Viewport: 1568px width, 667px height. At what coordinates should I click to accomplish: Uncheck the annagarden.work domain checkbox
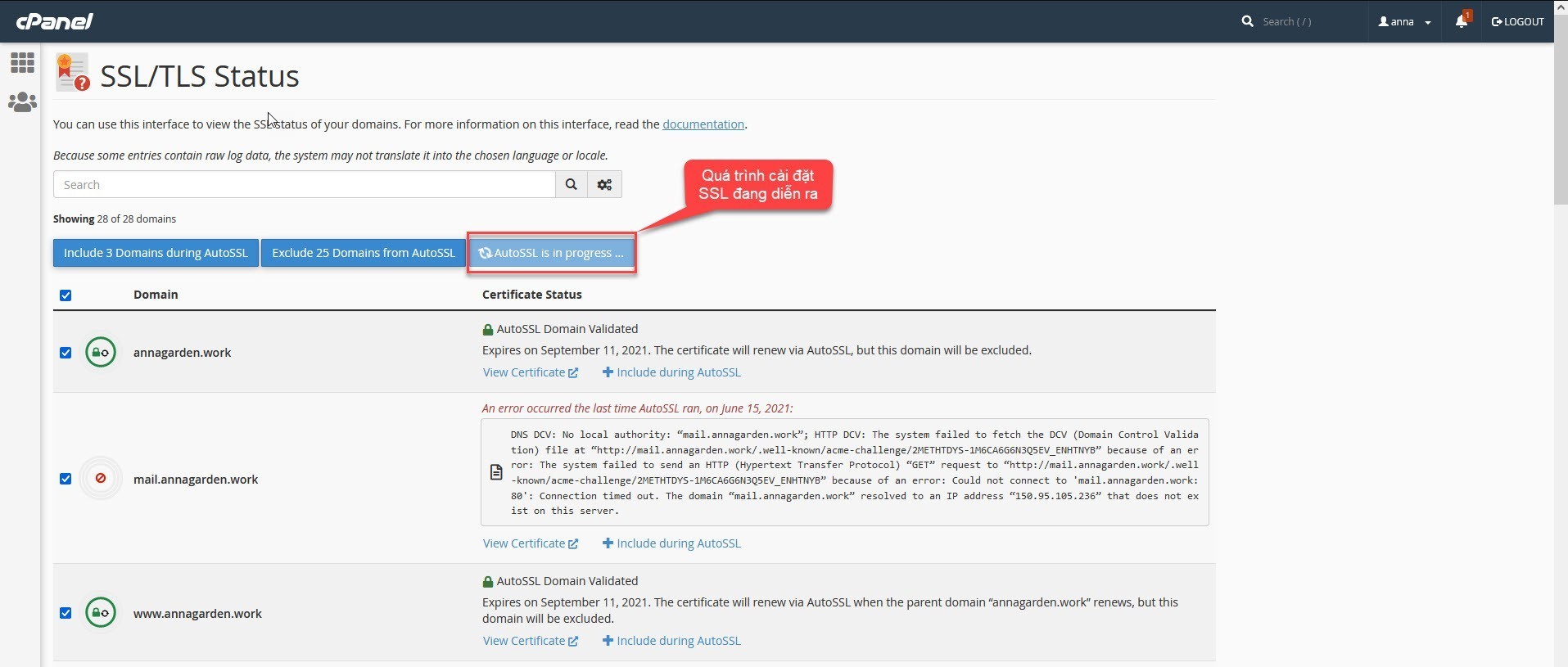[x=66, y=353]
